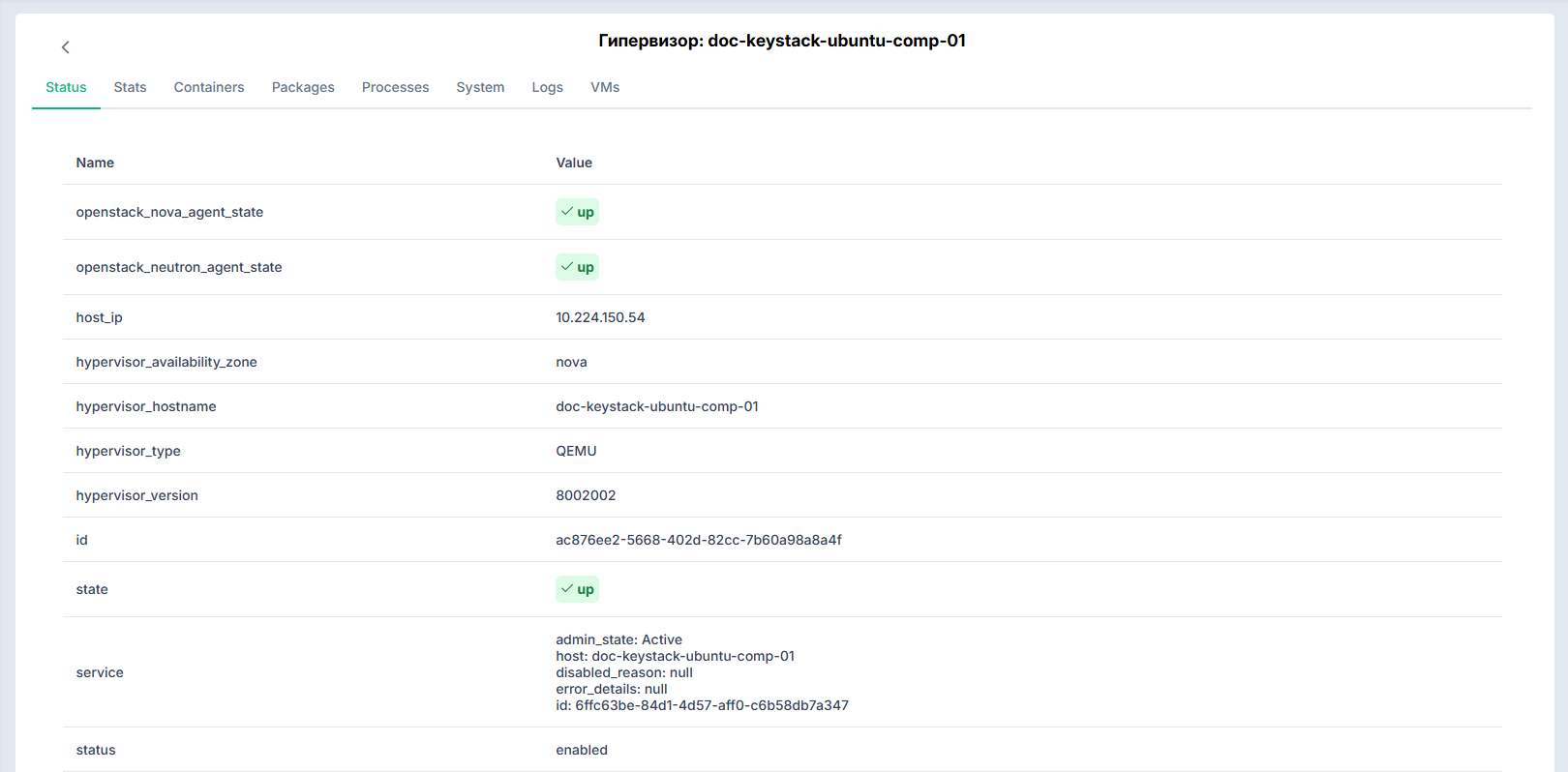This screenshot has width=1568, height=772.
Task: Click the id row label
Action: (81, 540)
